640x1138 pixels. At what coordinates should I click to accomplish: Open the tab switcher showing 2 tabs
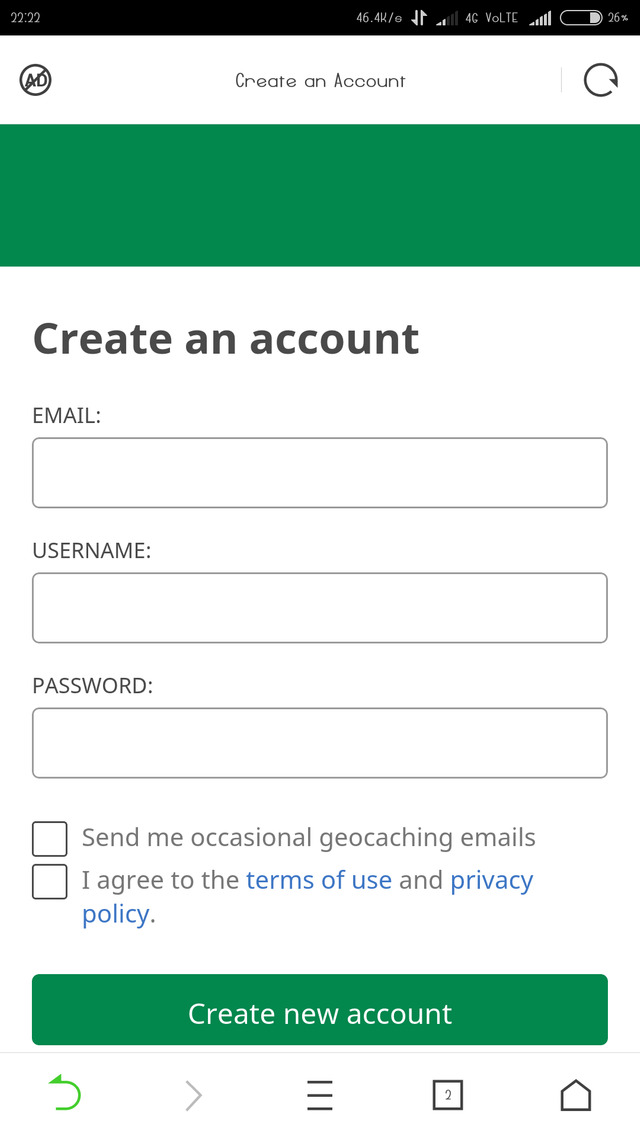coord(448,1095)
